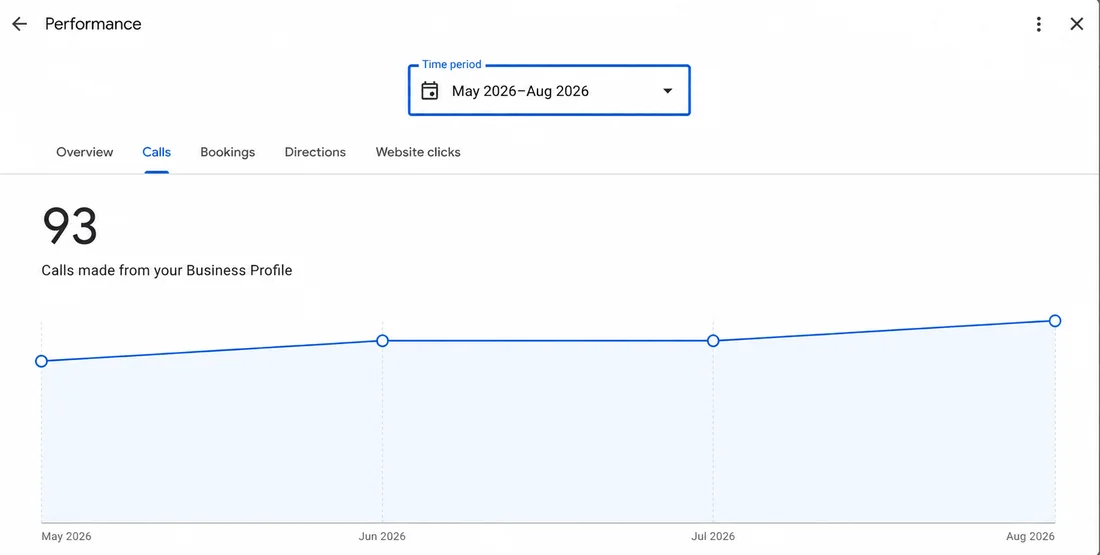The image size is (1100, 555).
Task: Open the three-dot more options menu
Action: (1038, 24)
